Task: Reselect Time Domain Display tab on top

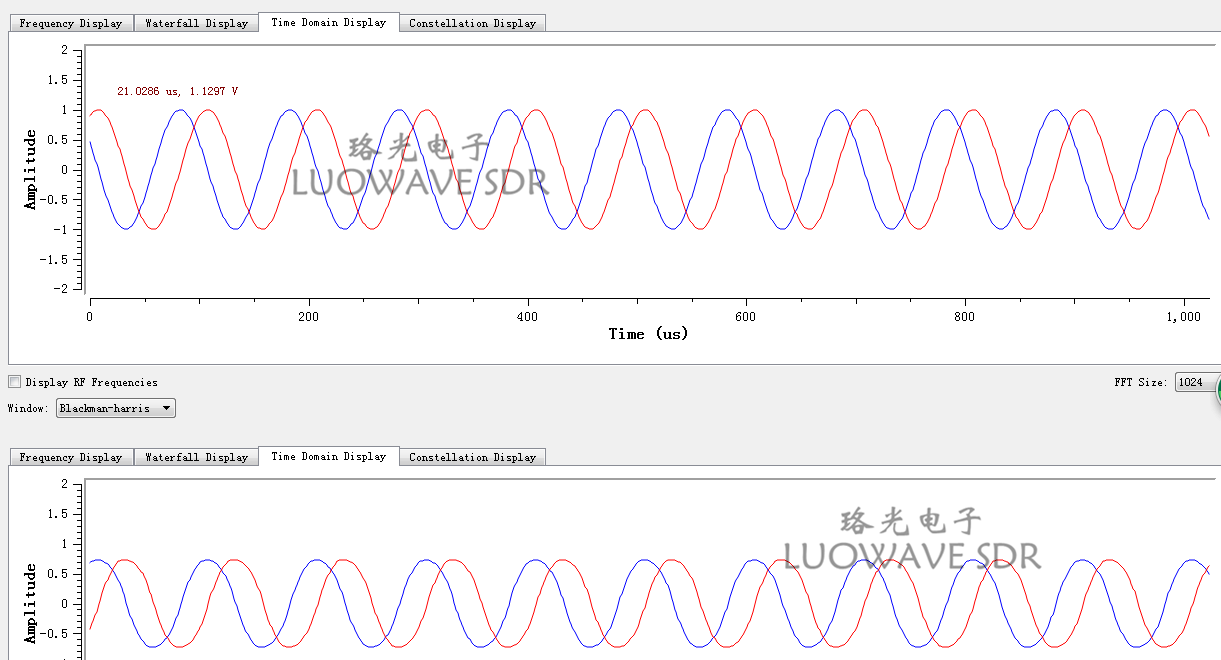Action: pos(329,22)
